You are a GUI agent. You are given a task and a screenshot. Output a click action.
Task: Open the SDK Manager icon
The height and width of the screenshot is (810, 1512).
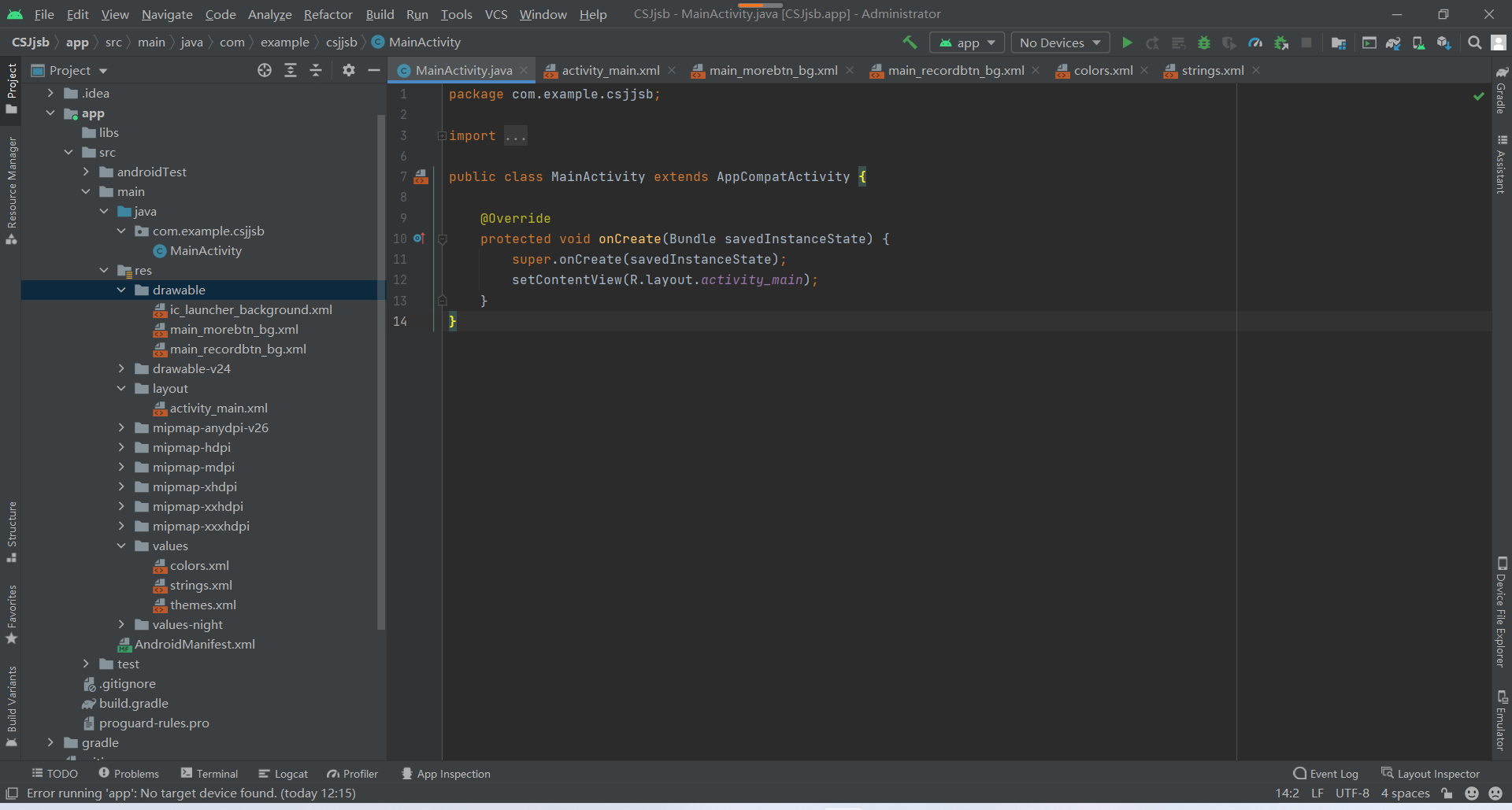pyautogui.click(x=1443, y=43)
